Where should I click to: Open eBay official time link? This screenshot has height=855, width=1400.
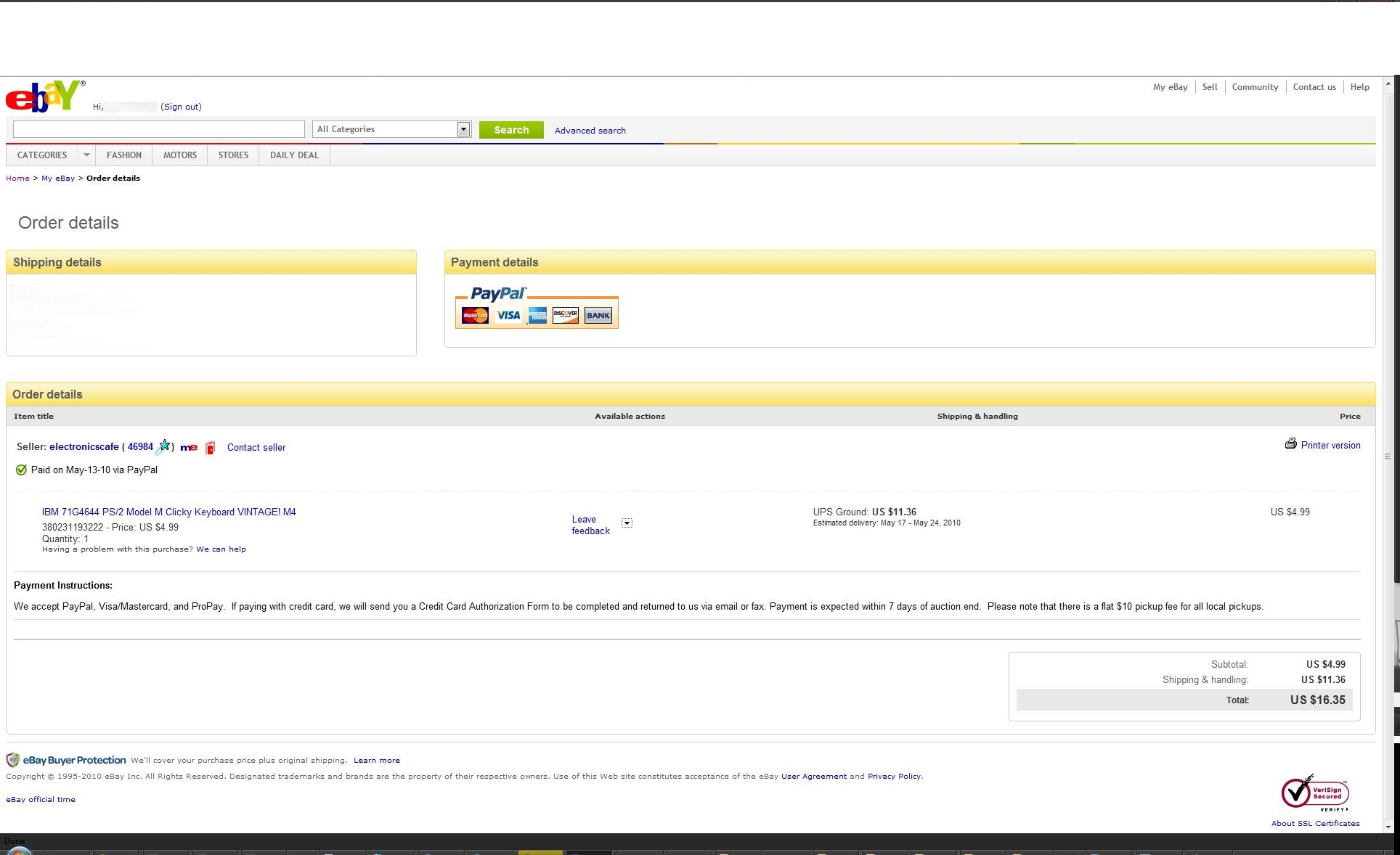pyautogui.click(x=41, y=799)
